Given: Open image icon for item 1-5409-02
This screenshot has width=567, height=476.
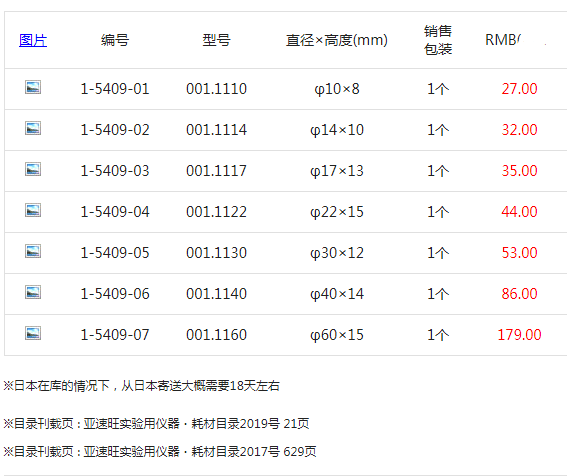Looking at the screenshot, I should coord(33,128).
